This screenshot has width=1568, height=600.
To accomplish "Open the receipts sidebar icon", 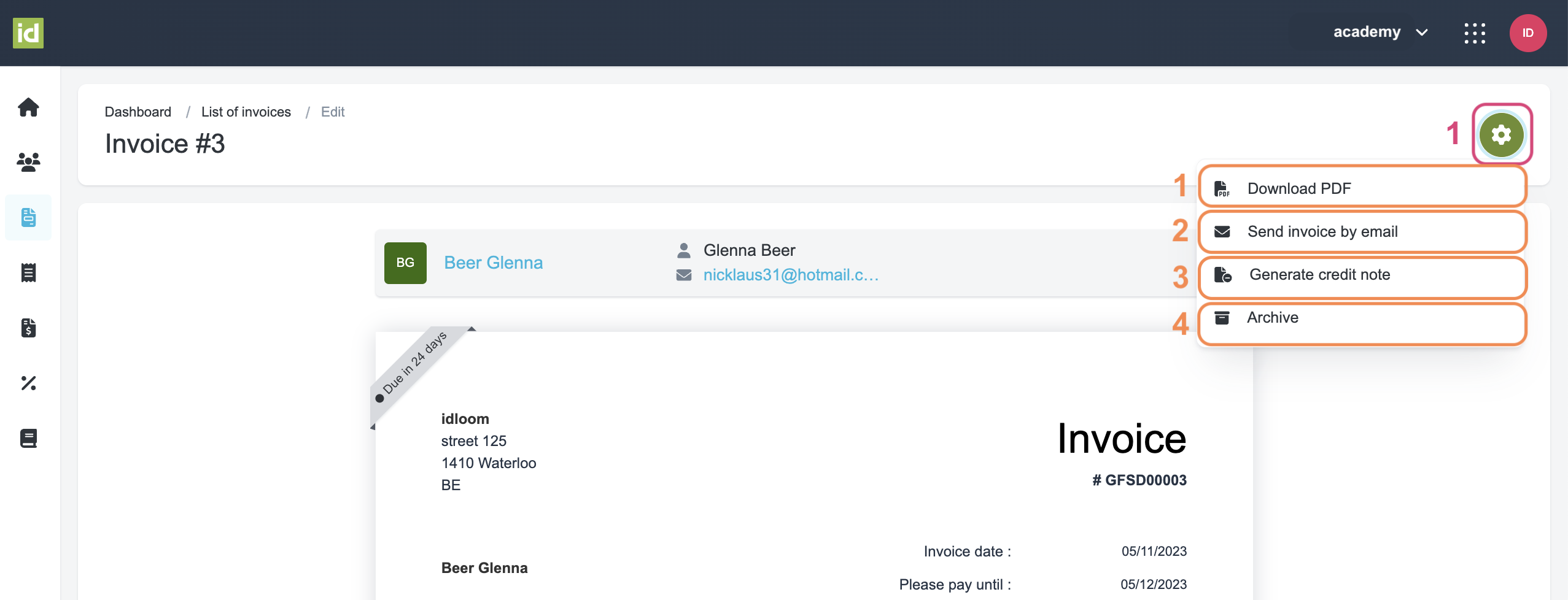I will pyautogui.click(x=28, y=272).
